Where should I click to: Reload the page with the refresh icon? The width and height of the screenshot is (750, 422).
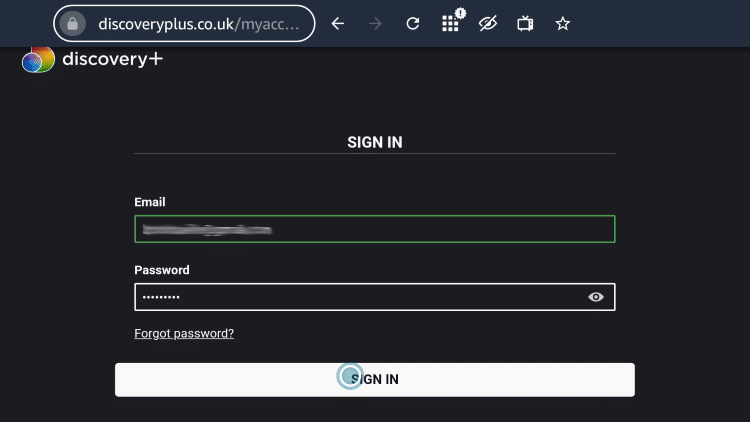point(413,23)
